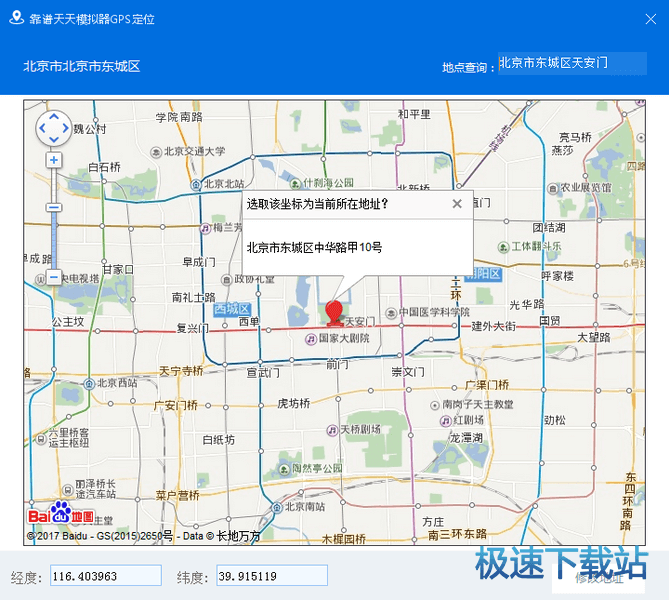Screen dimensions: 669x600
Task: Click the 团结湖 map label
Action: pos(549,227)
